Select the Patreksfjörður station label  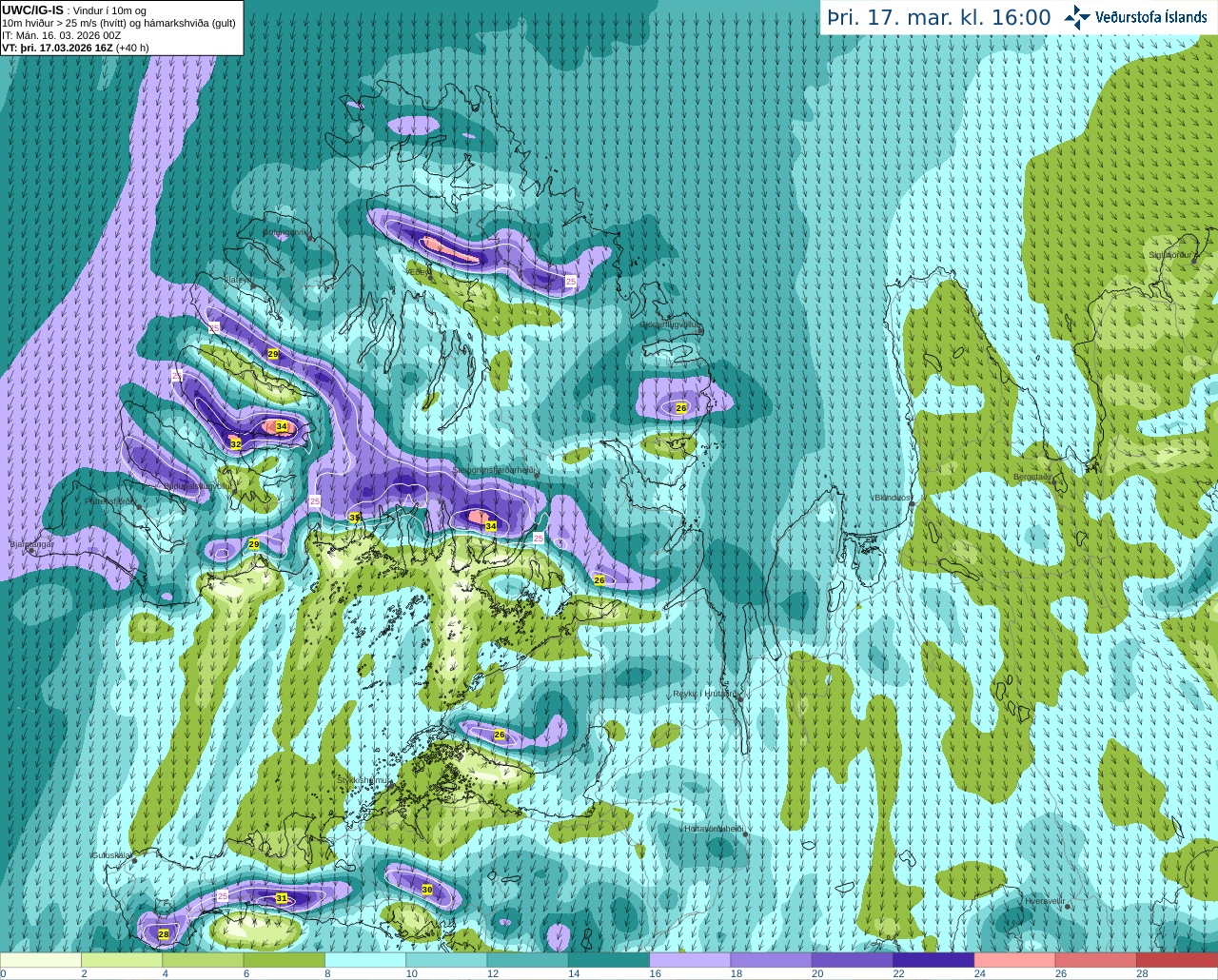pyautogui.click(x=111, y=500)
